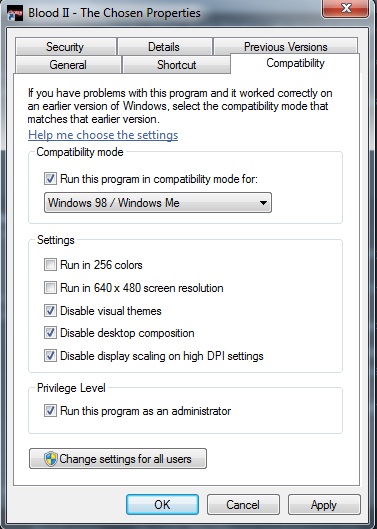Image resolution: width=377 pixels, height=529 pixels.
Task: Uncheck Run this program in compatibility mode
Action: click(x=50, y=178)
